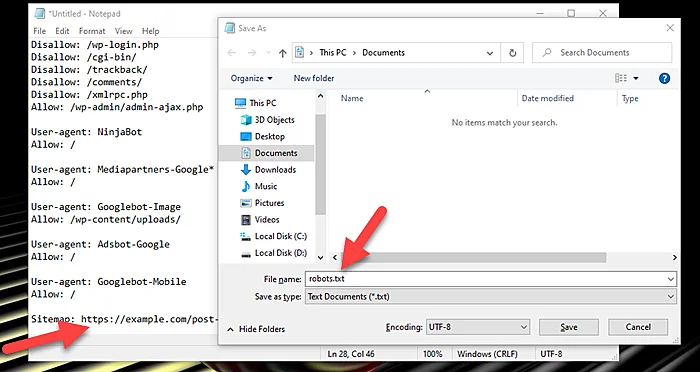Image resolution: width=700 pixels, height=372 pixels.
Task: Click the Adsbot-Google user-agent line
Action: click(x=100, y=245)
